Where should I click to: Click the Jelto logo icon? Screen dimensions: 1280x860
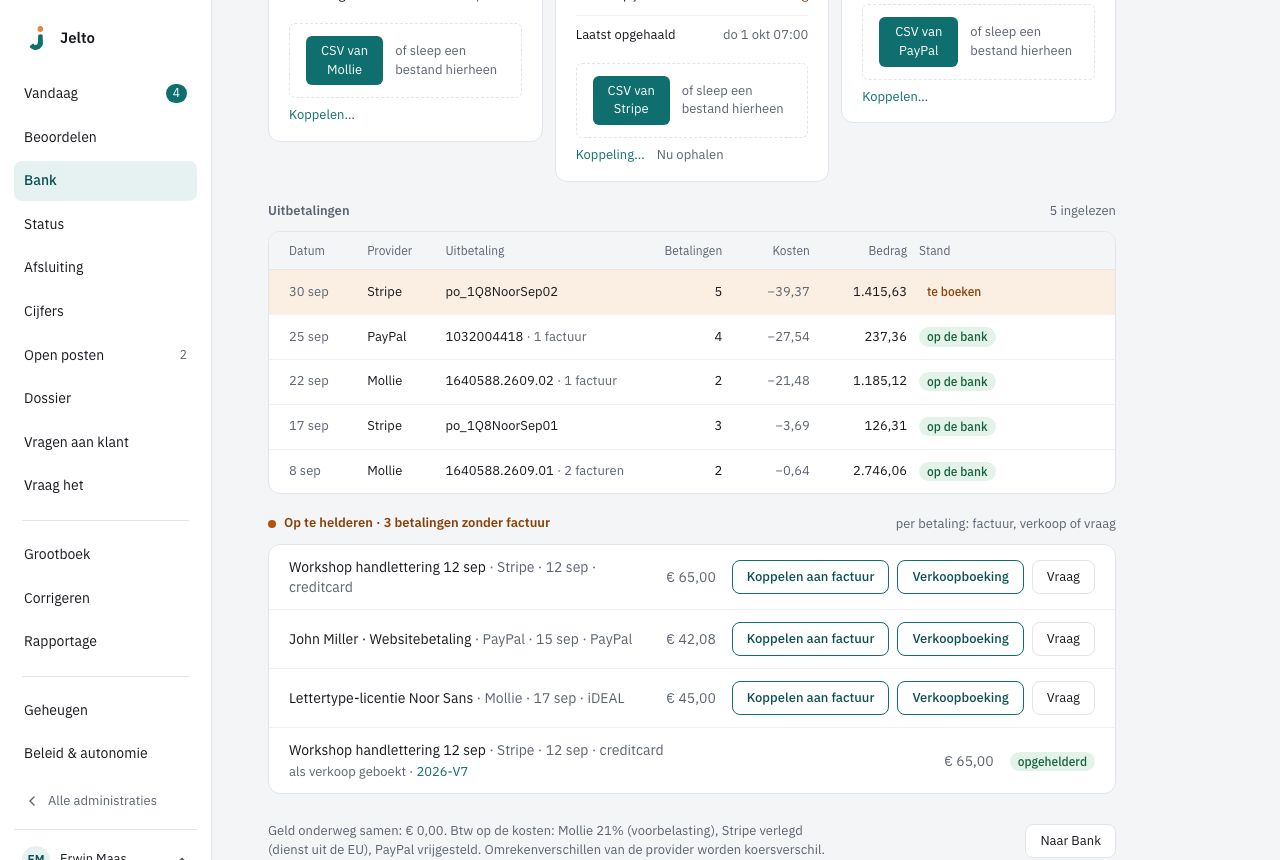click(37, 38)
